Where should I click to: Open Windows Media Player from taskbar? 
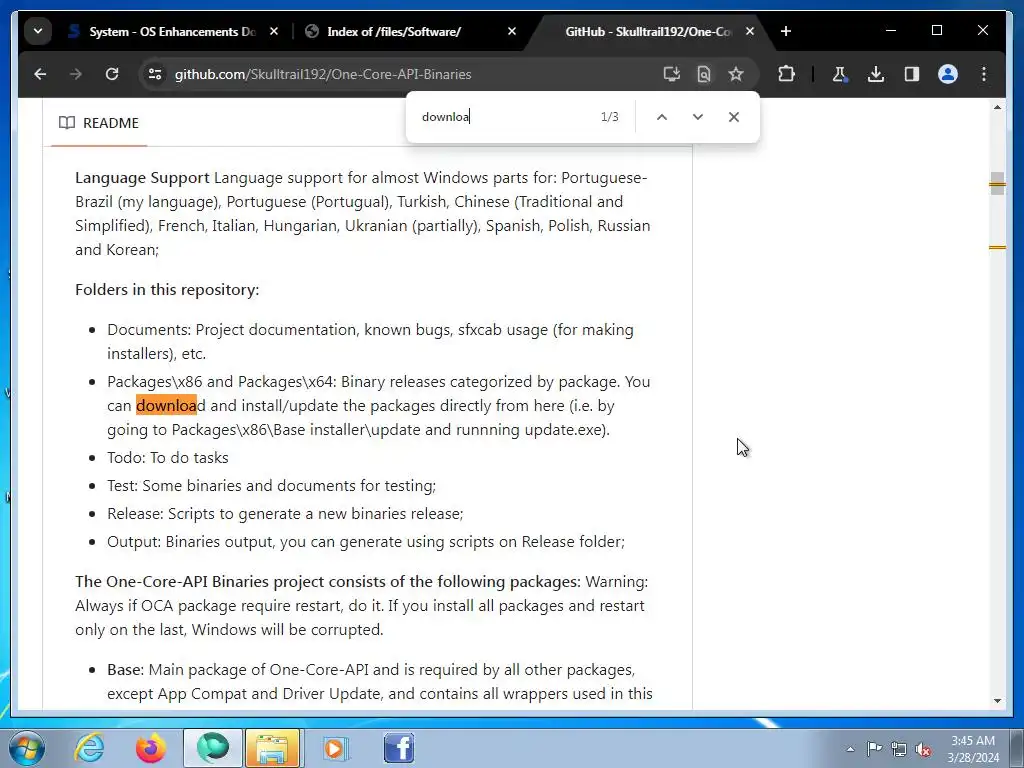(x=335, y=747)
